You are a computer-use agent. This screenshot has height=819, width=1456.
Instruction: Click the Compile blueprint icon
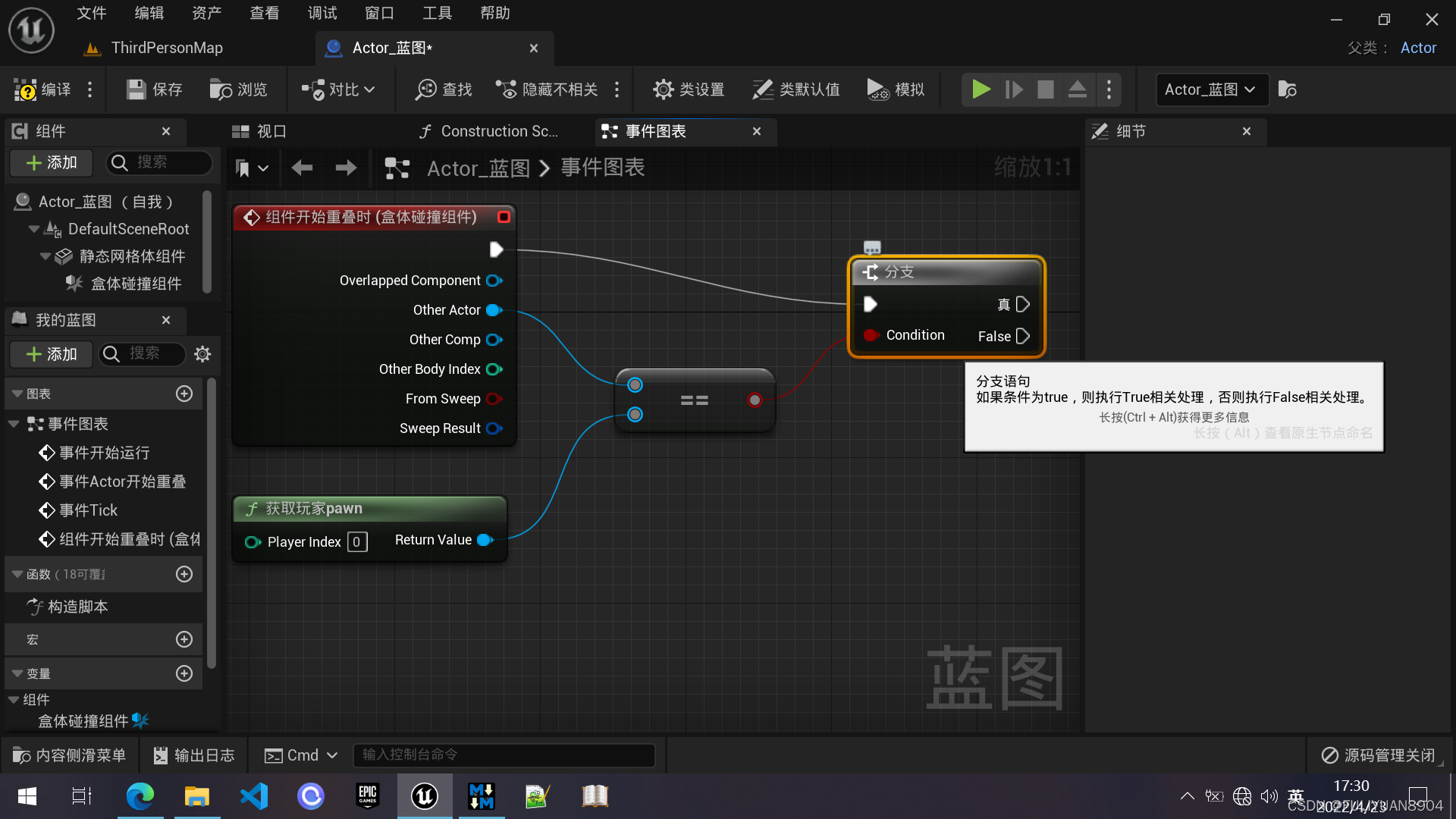[x=25, y=89]
